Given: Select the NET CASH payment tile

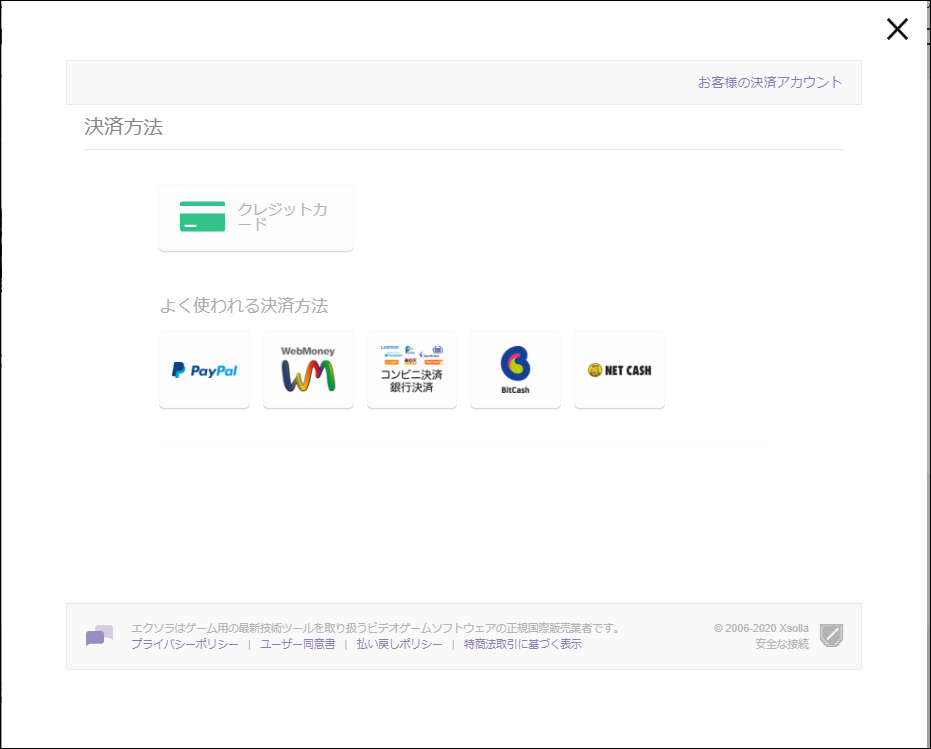Looking at the screenshot, I should tap(619, 369).
